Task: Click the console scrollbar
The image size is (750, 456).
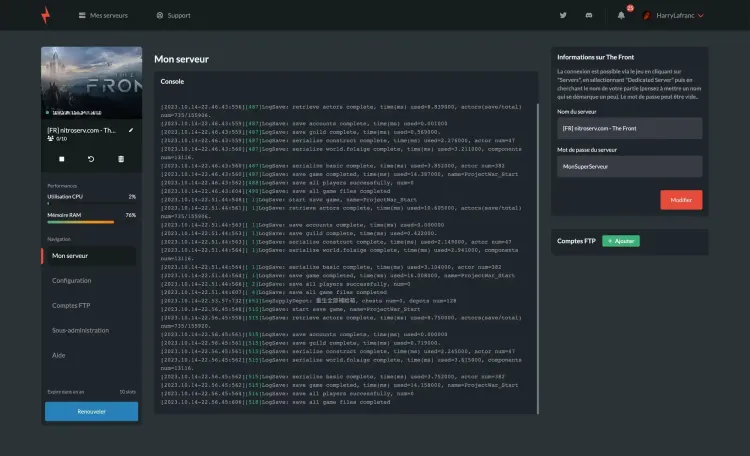Action: coord(538,258)
